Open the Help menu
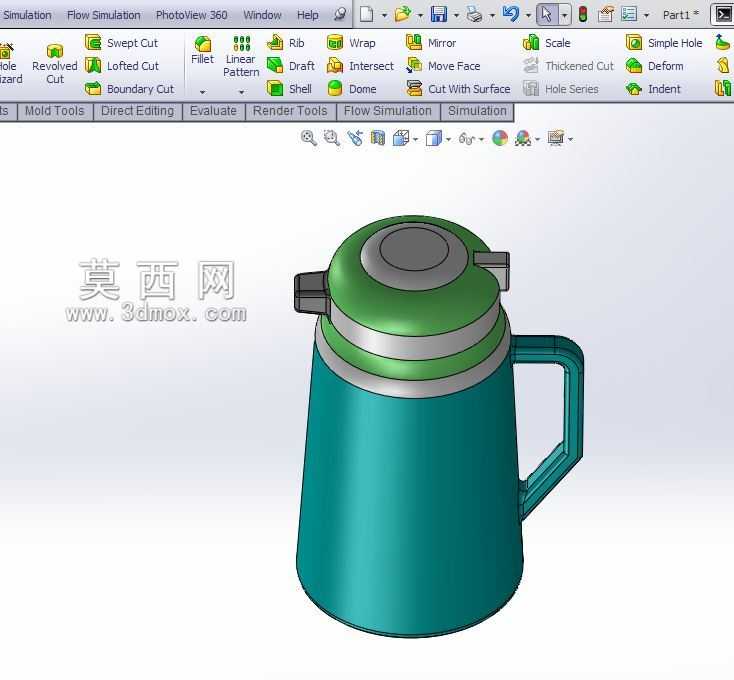 click(x=308, y=15)
